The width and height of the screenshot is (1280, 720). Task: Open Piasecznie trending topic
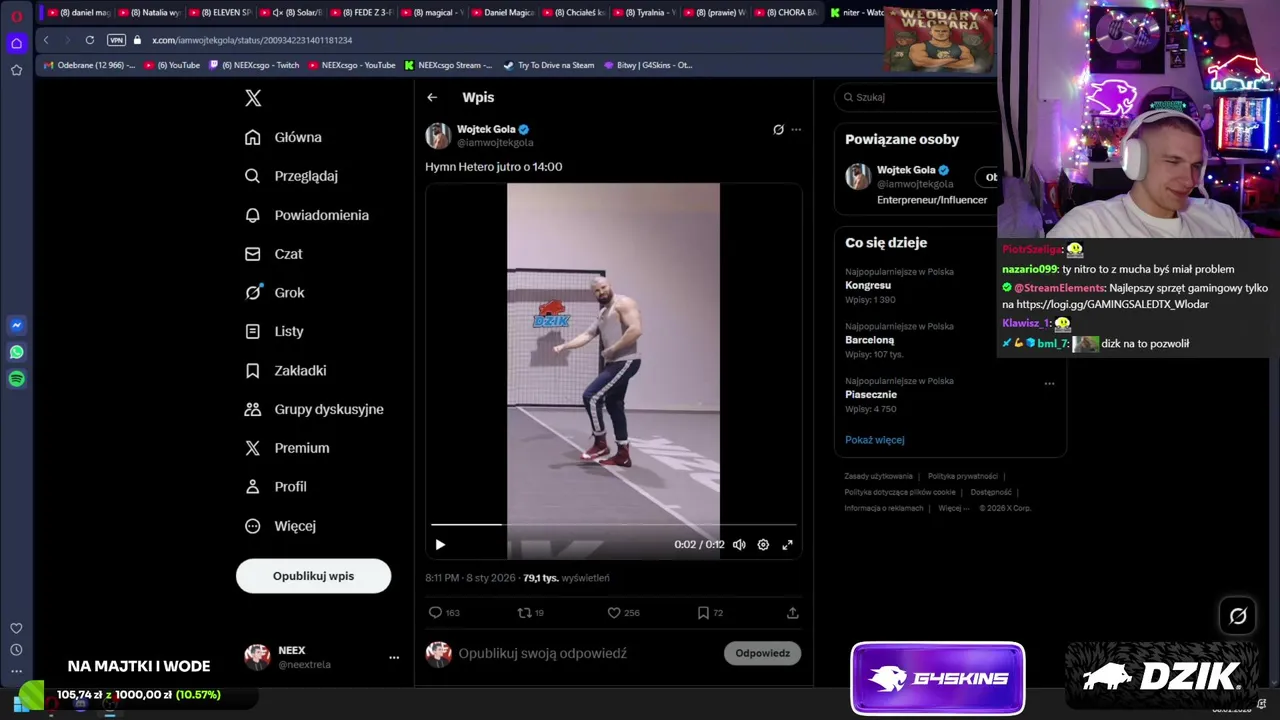click(871, 394)
